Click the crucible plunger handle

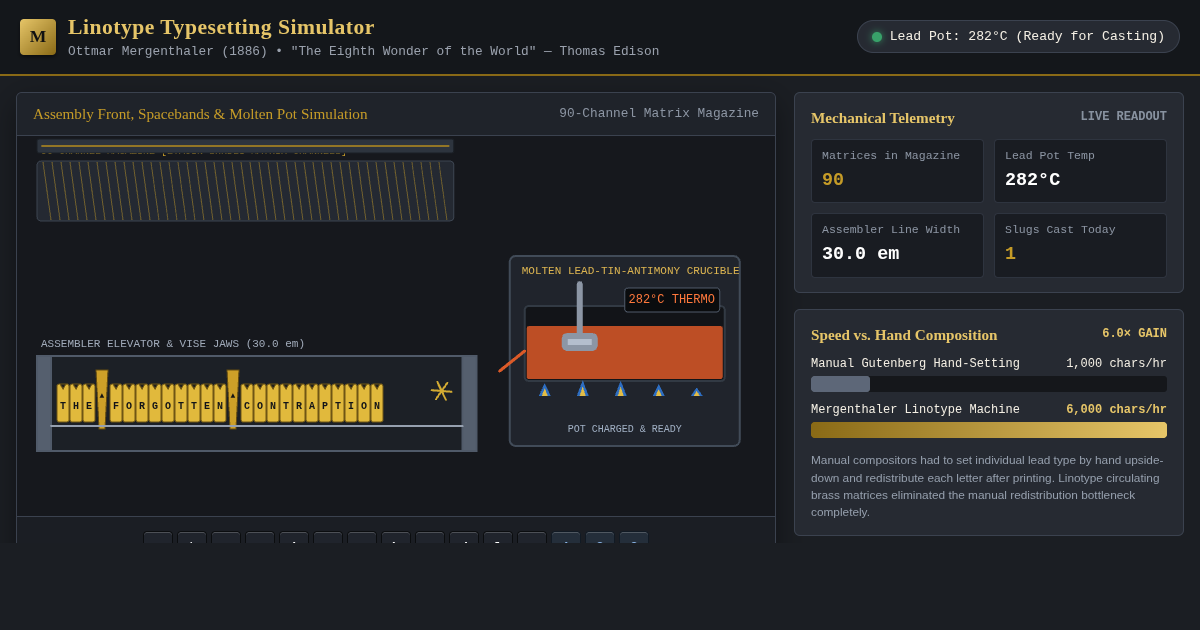click(579, 308)
